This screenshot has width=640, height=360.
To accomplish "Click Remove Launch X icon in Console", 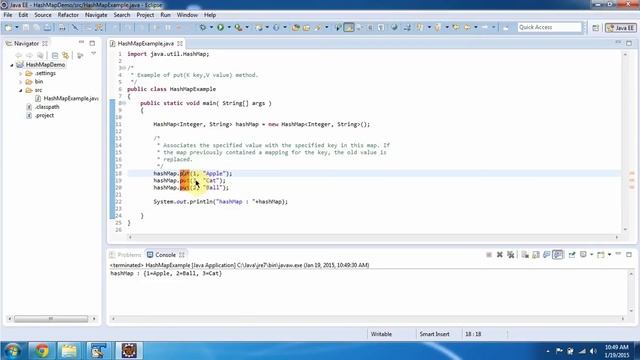I will click(x=500, y=255).
